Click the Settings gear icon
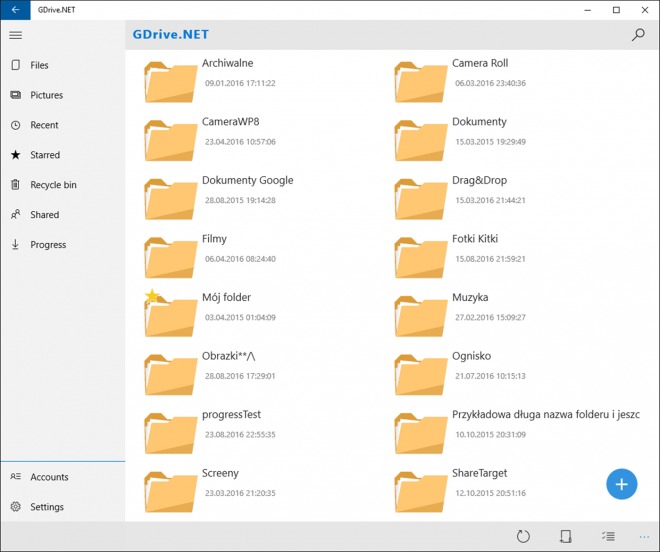 16,506
